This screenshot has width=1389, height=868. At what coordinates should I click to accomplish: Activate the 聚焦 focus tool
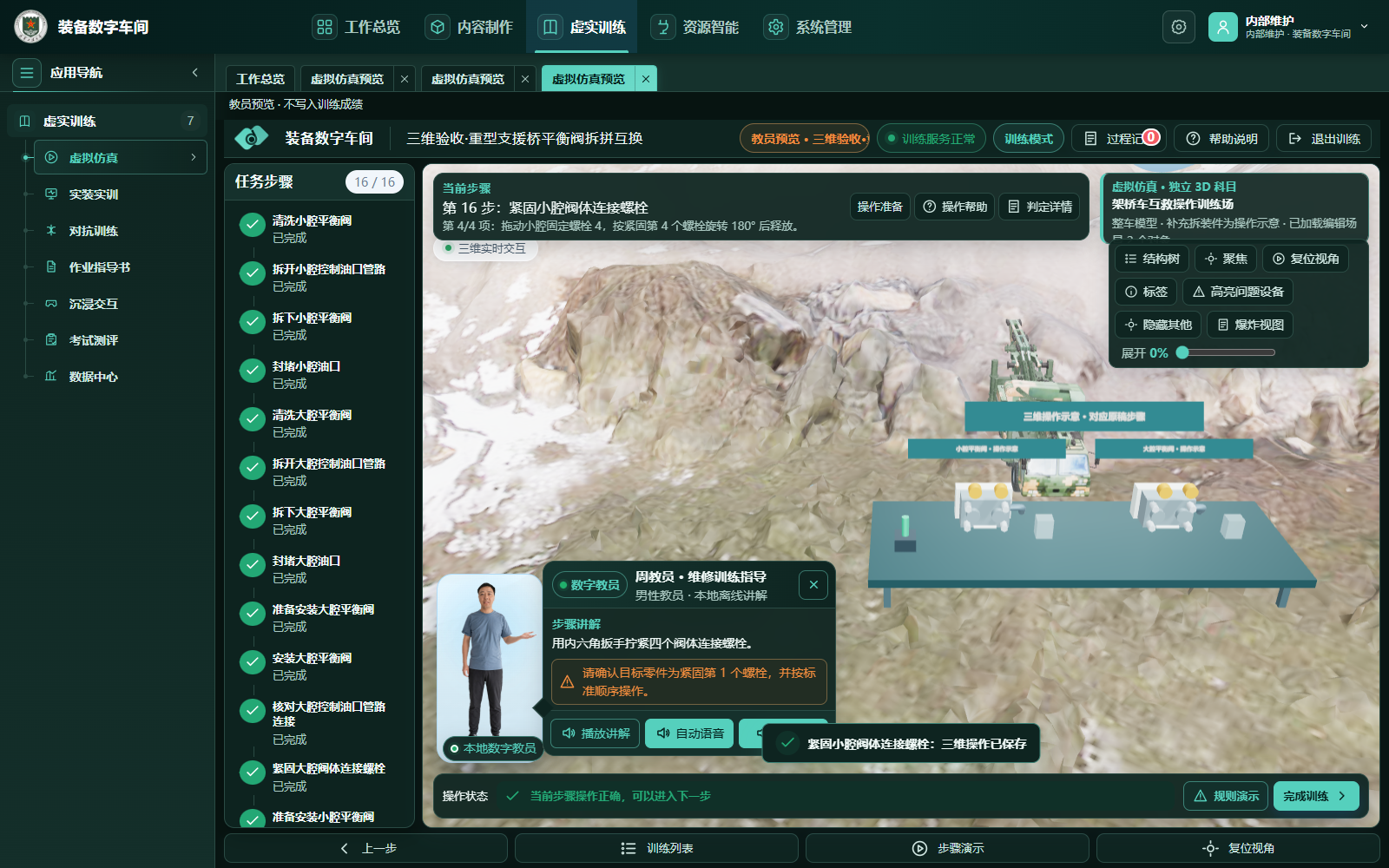pos(1225,259)
